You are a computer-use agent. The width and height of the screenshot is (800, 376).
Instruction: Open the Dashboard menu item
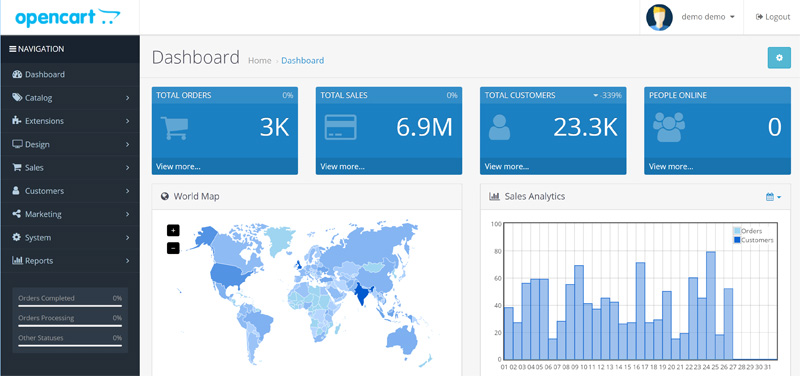70,74
